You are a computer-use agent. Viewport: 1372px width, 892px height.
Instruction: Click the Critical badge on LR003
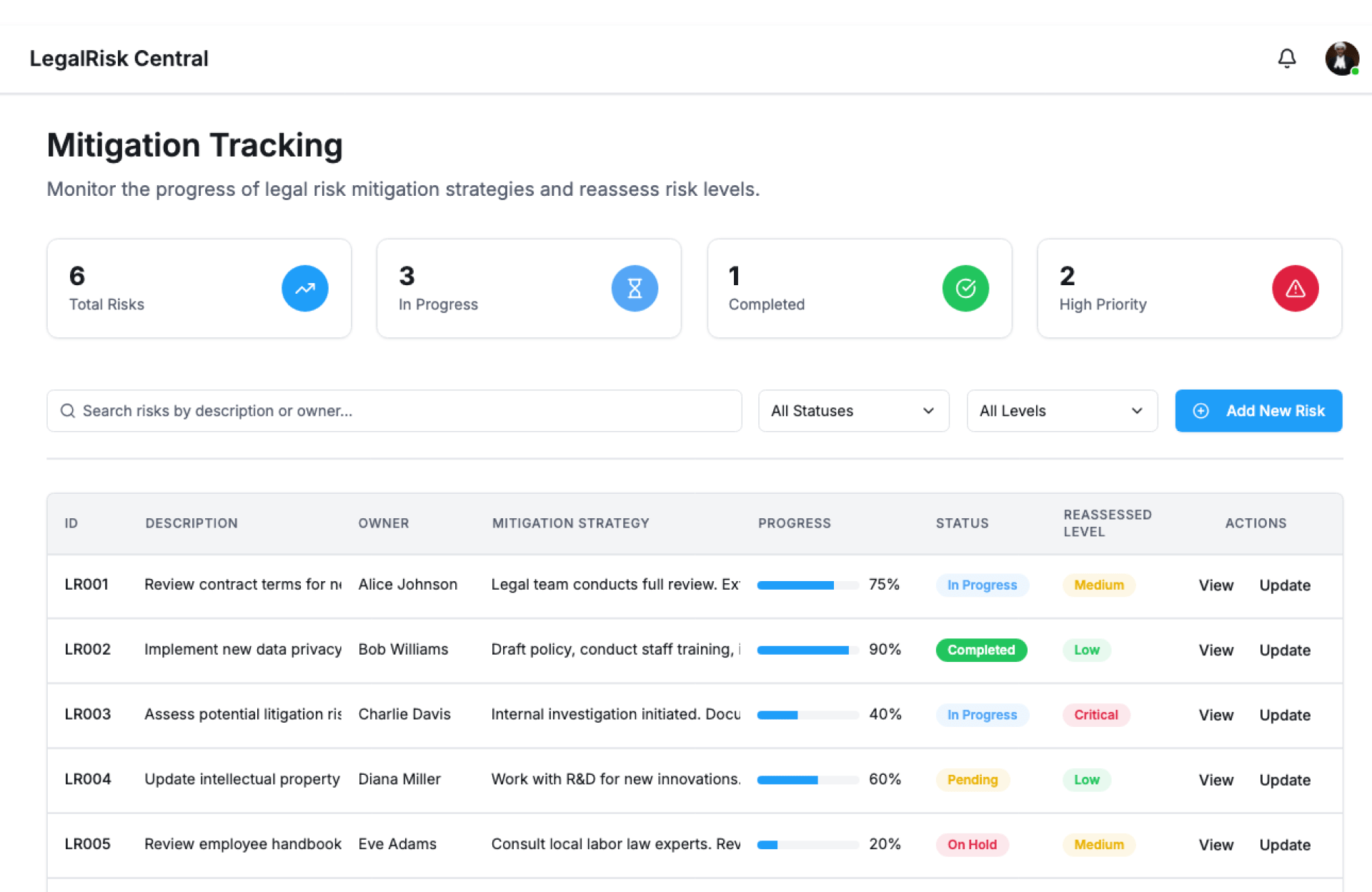tap(1095, 715)
